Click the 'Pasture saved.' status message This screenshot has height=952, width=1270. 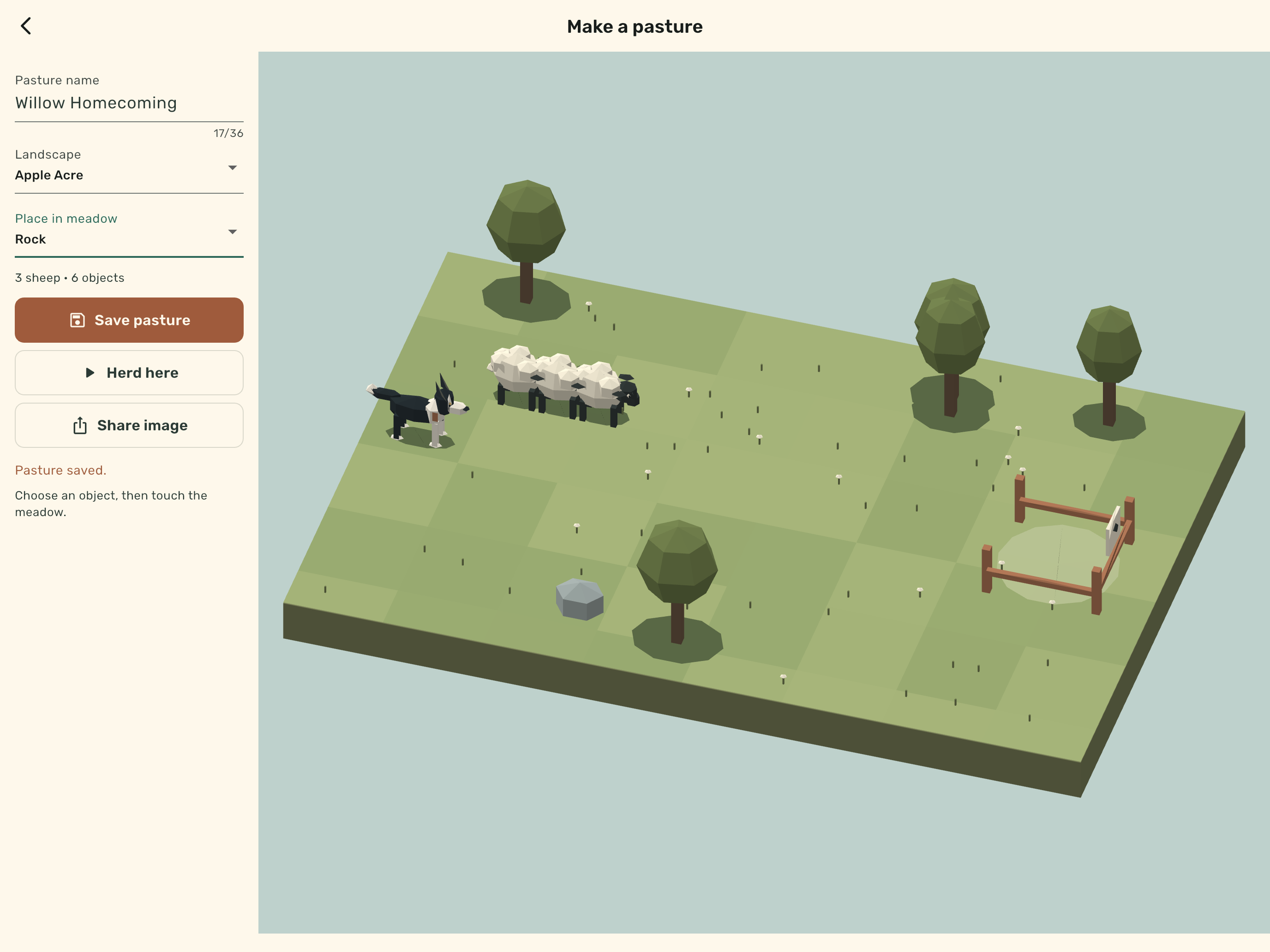point(61,470)
